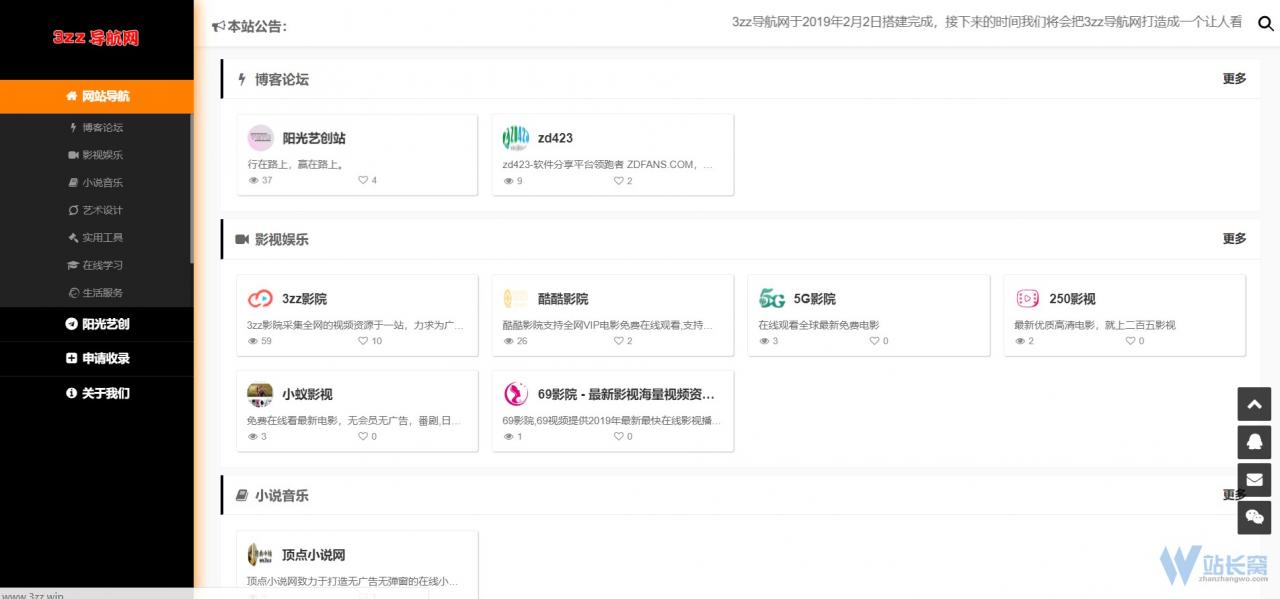The image size is (1280, 599).
Task: Open the email envelope floating icon
Action: [x=1254, y=479]
